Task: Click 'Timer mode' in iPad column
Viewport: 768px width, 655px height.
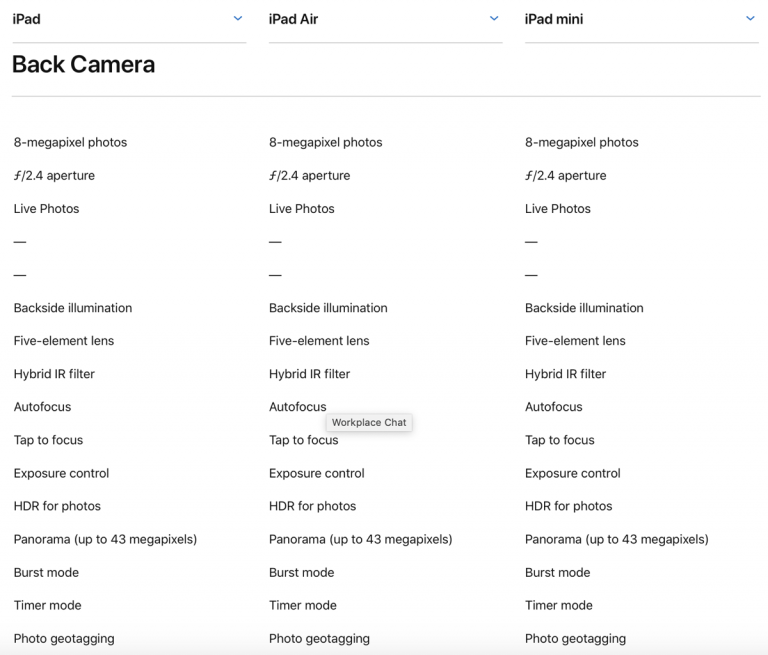Action: click(47, 605)
